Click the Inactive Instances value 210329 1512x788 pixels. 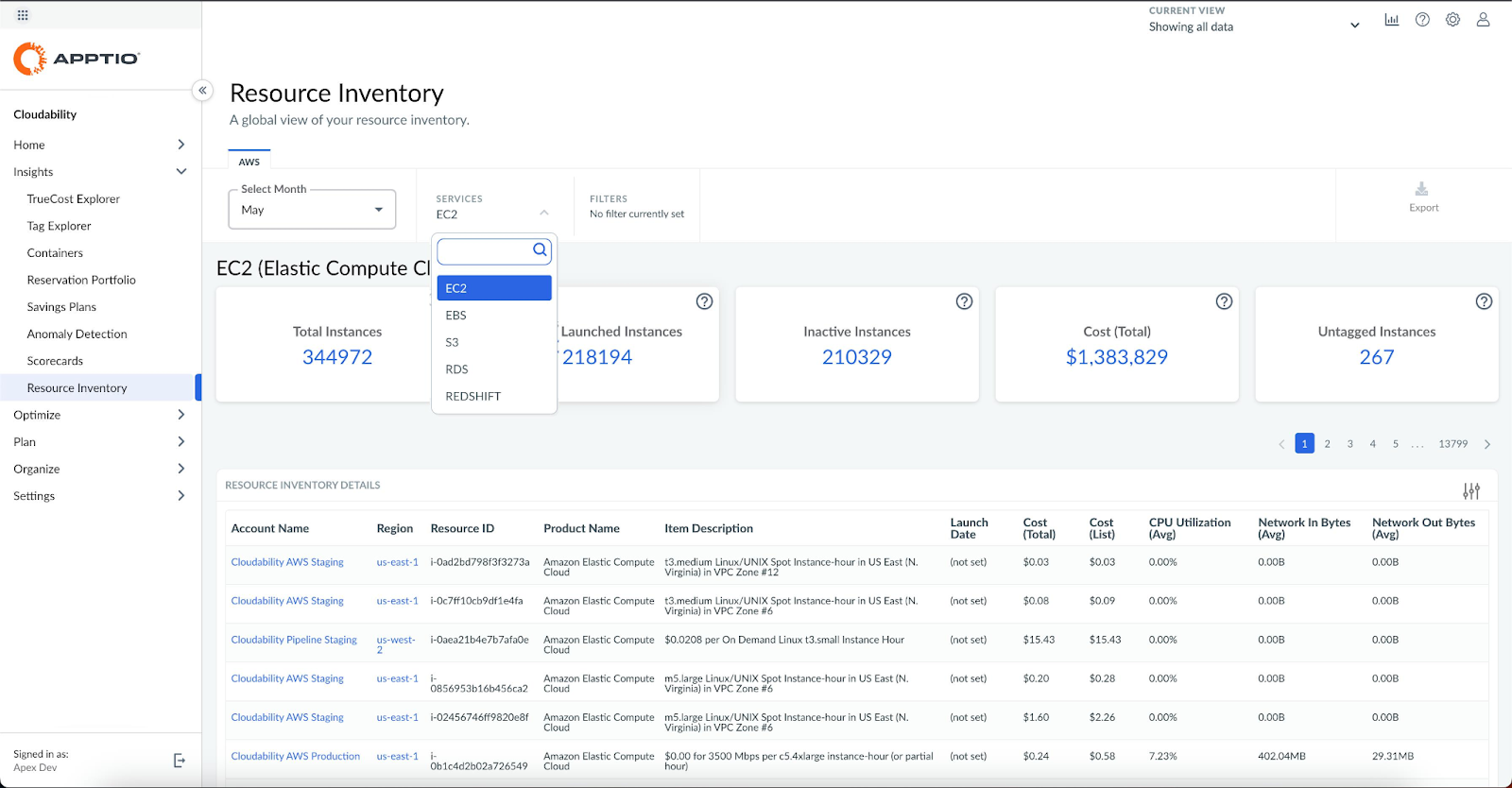point(857,357)
